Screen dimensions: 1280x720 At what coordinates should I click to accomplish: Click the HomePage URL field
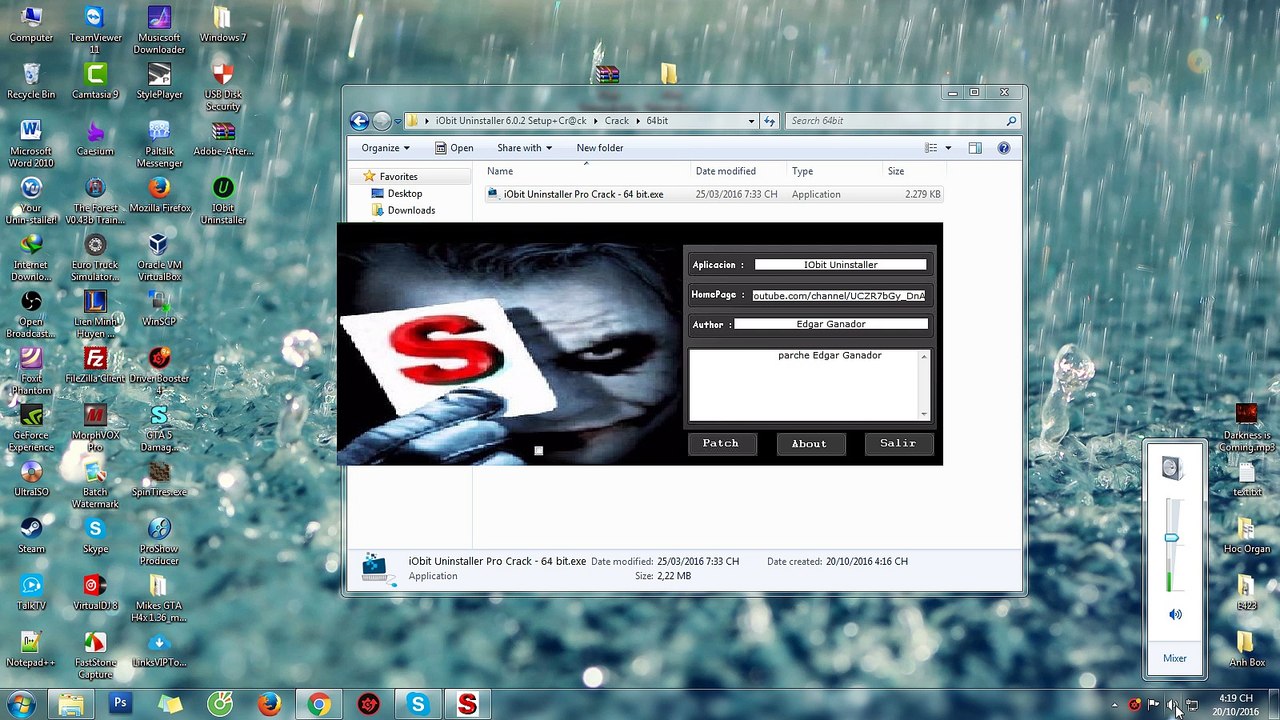click(838, 295)
